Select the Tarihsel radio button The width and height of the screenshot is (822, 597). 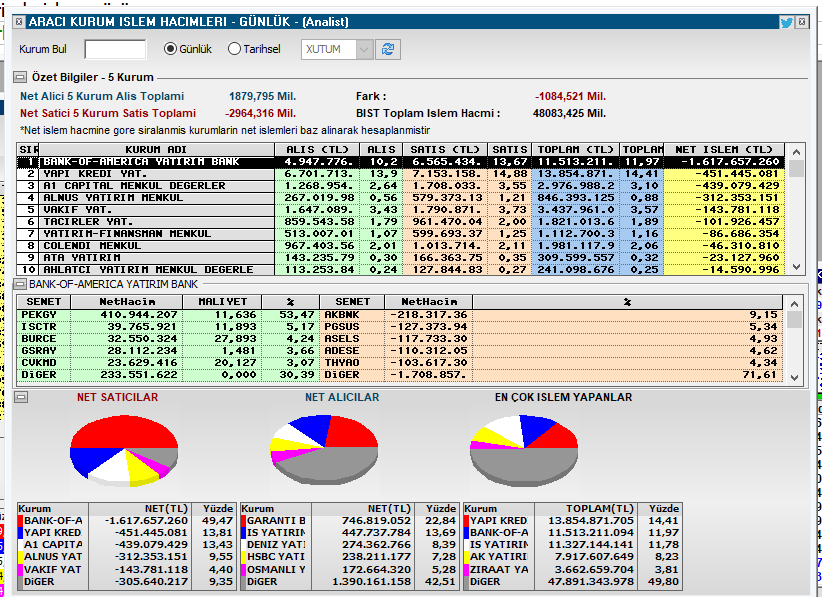click(234, 49)
